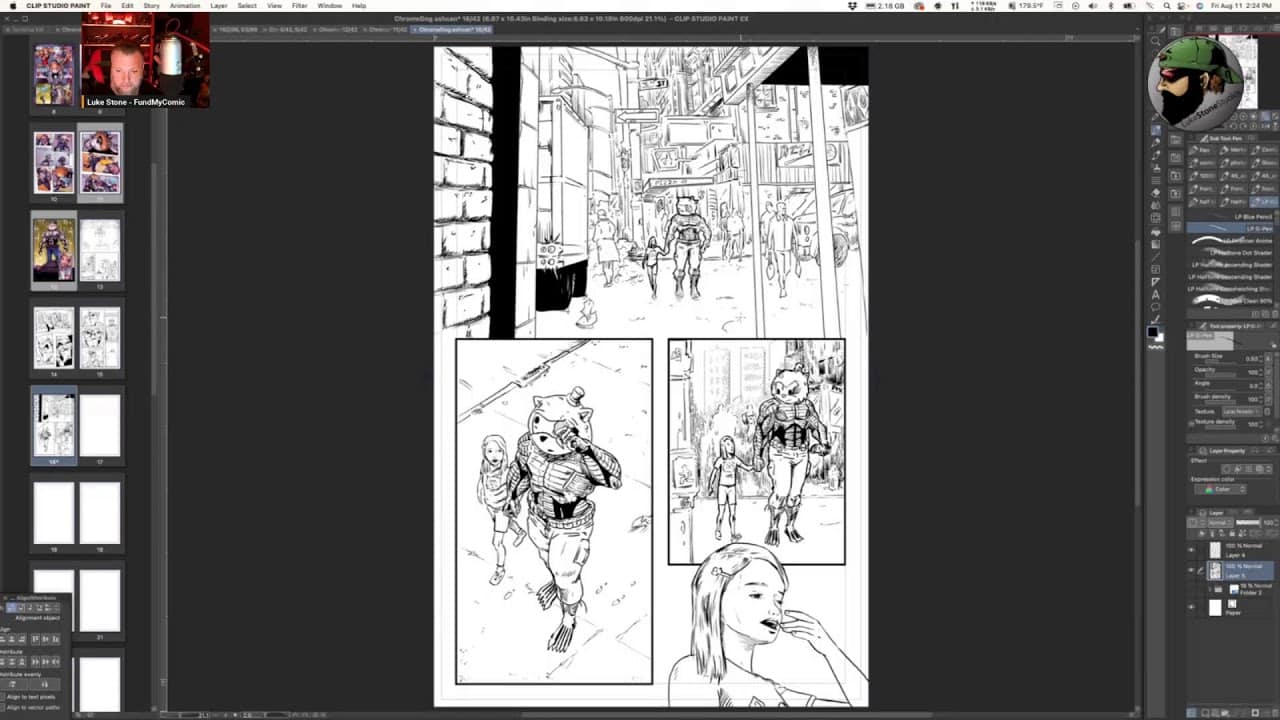
Task: Select the Balloon tool in the toolbar
Action: [1156, 307]
